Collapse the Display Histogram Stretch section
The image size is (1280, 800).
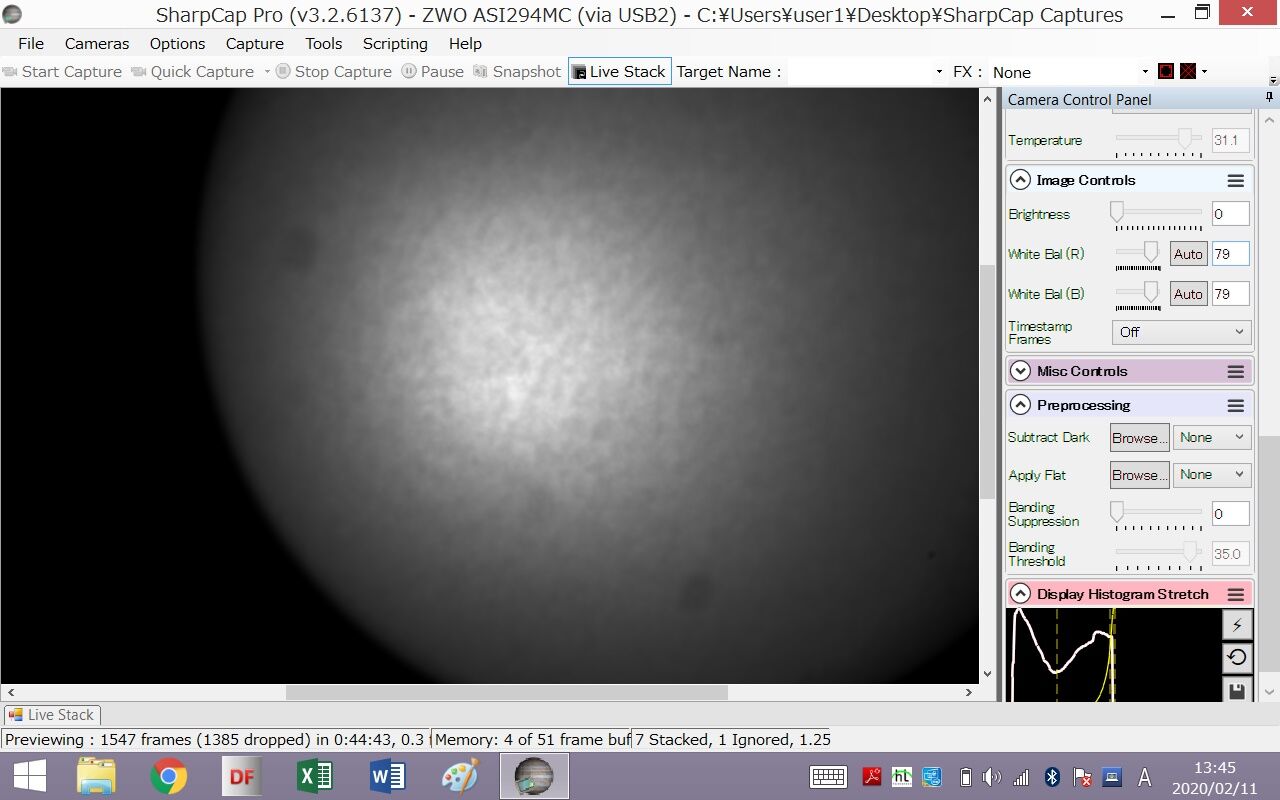tap(1020, 594)
